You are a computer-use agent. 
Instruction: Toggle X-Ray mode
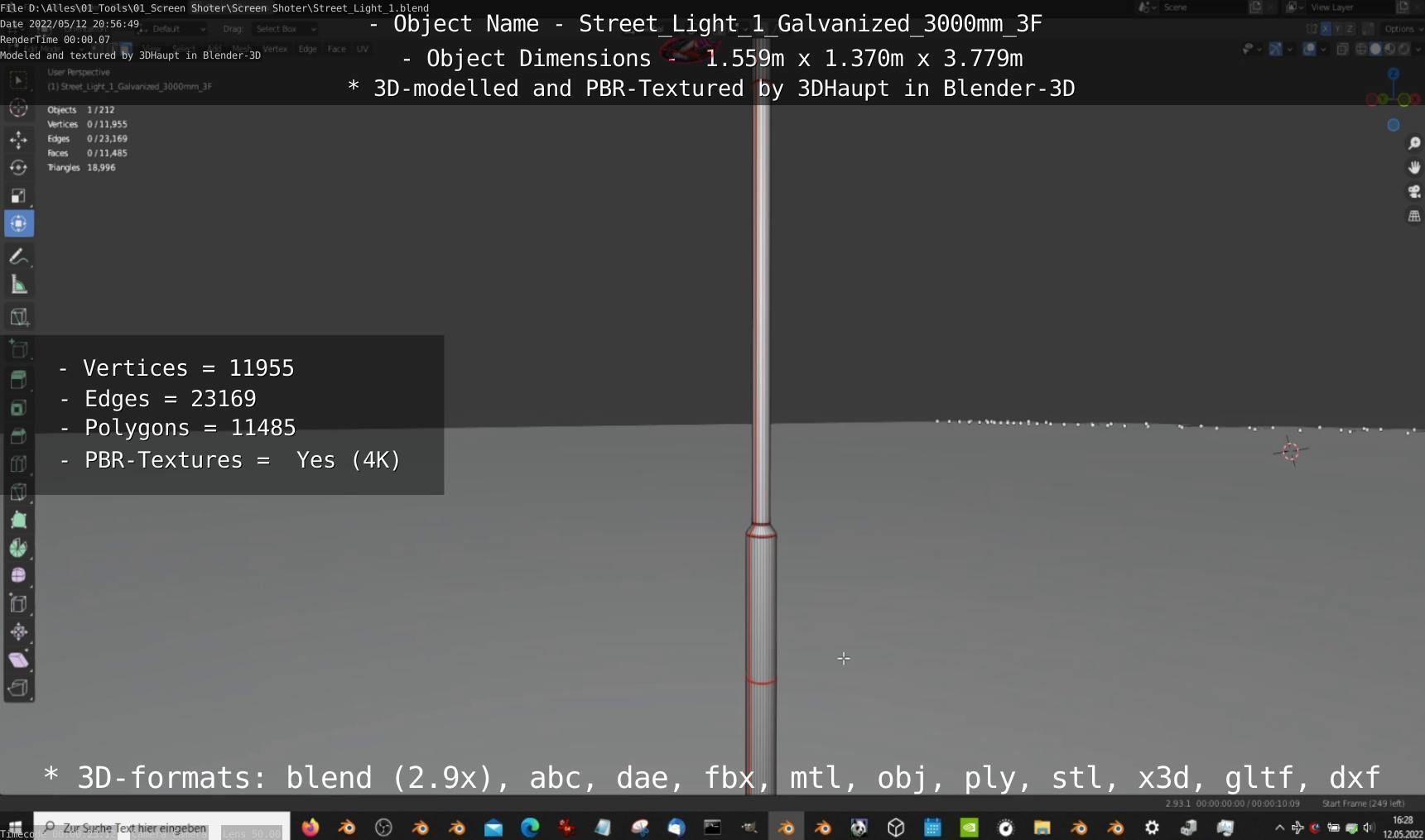point(1343,50)
